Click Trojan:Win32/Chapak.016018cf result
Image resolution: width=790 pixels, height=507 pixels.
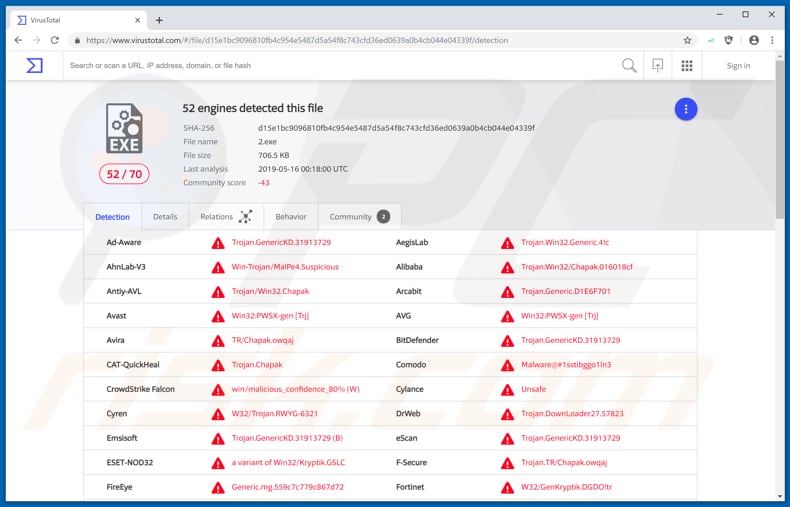click(x=577, y=267)
